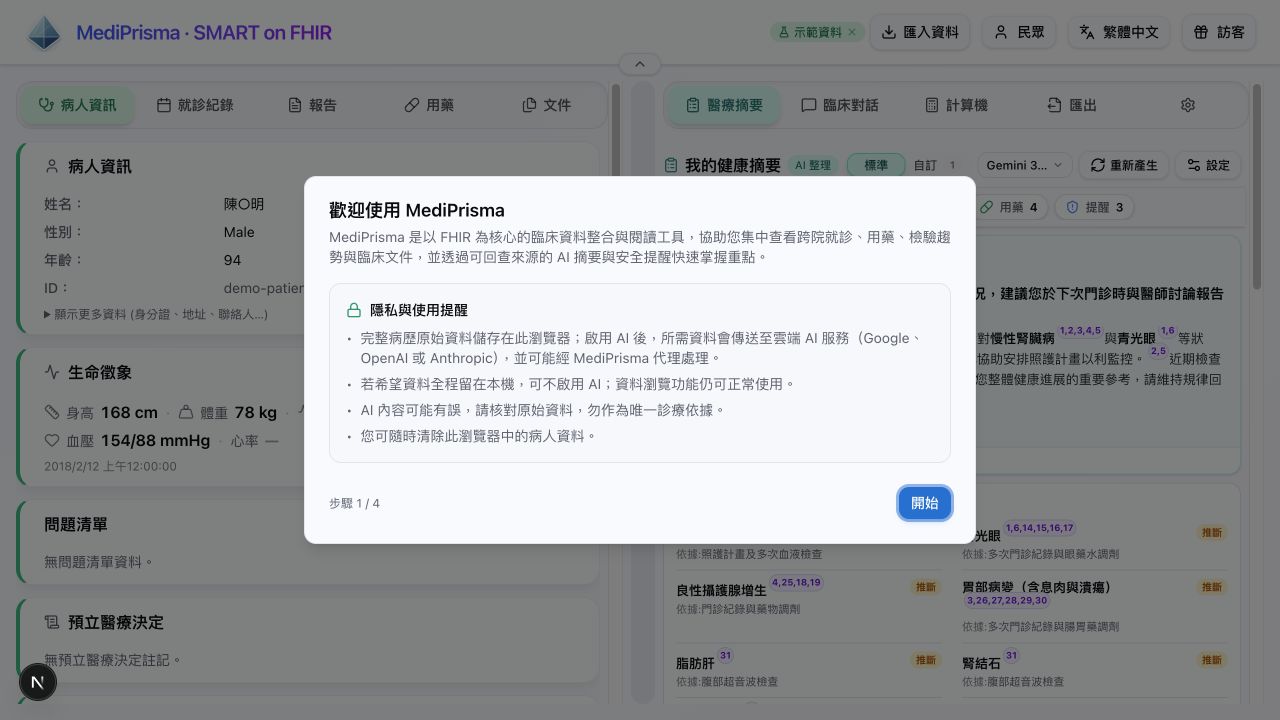Dismiss the 示範資料 badge with its × icon

(x=852, y=32)
